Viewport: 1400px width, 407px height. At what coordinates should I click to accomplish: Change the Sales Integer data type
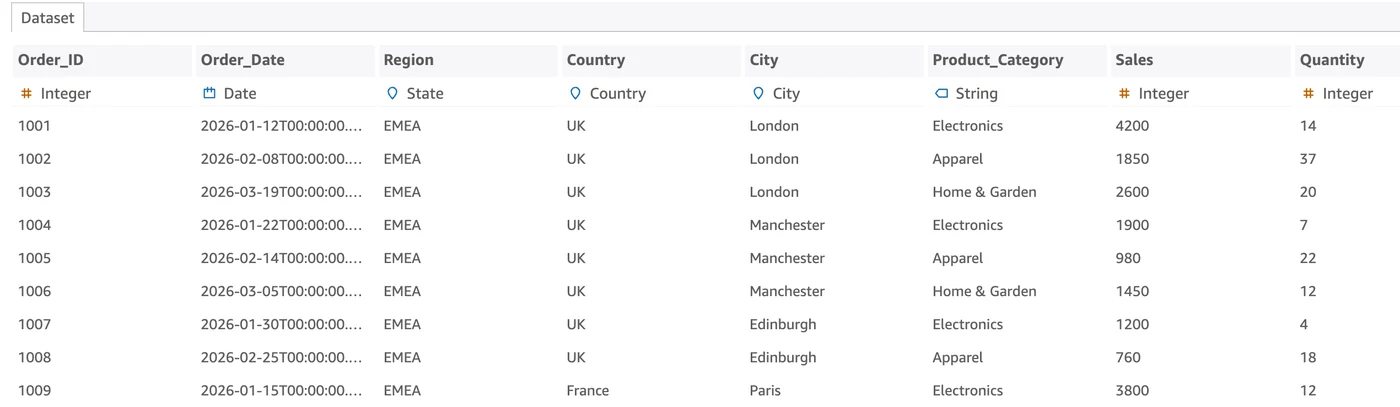1164,93
